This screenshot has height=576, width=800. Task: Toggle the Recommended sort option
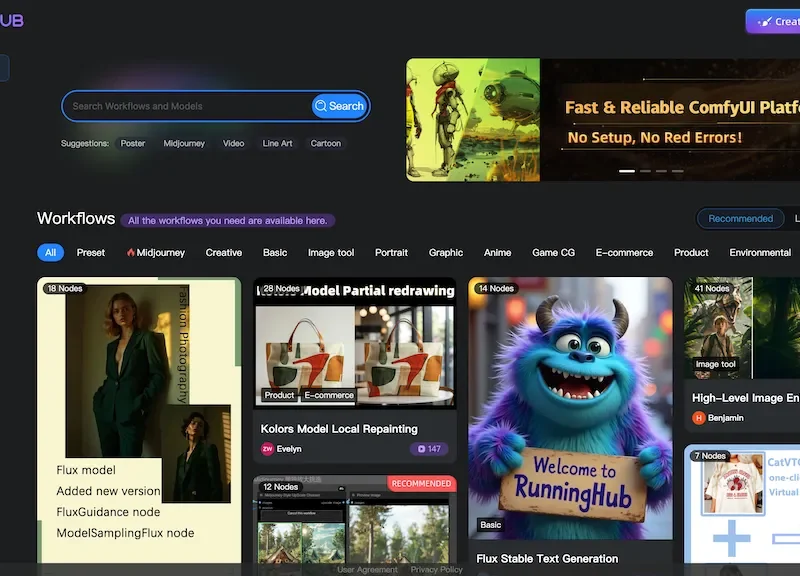coord(740,218)
